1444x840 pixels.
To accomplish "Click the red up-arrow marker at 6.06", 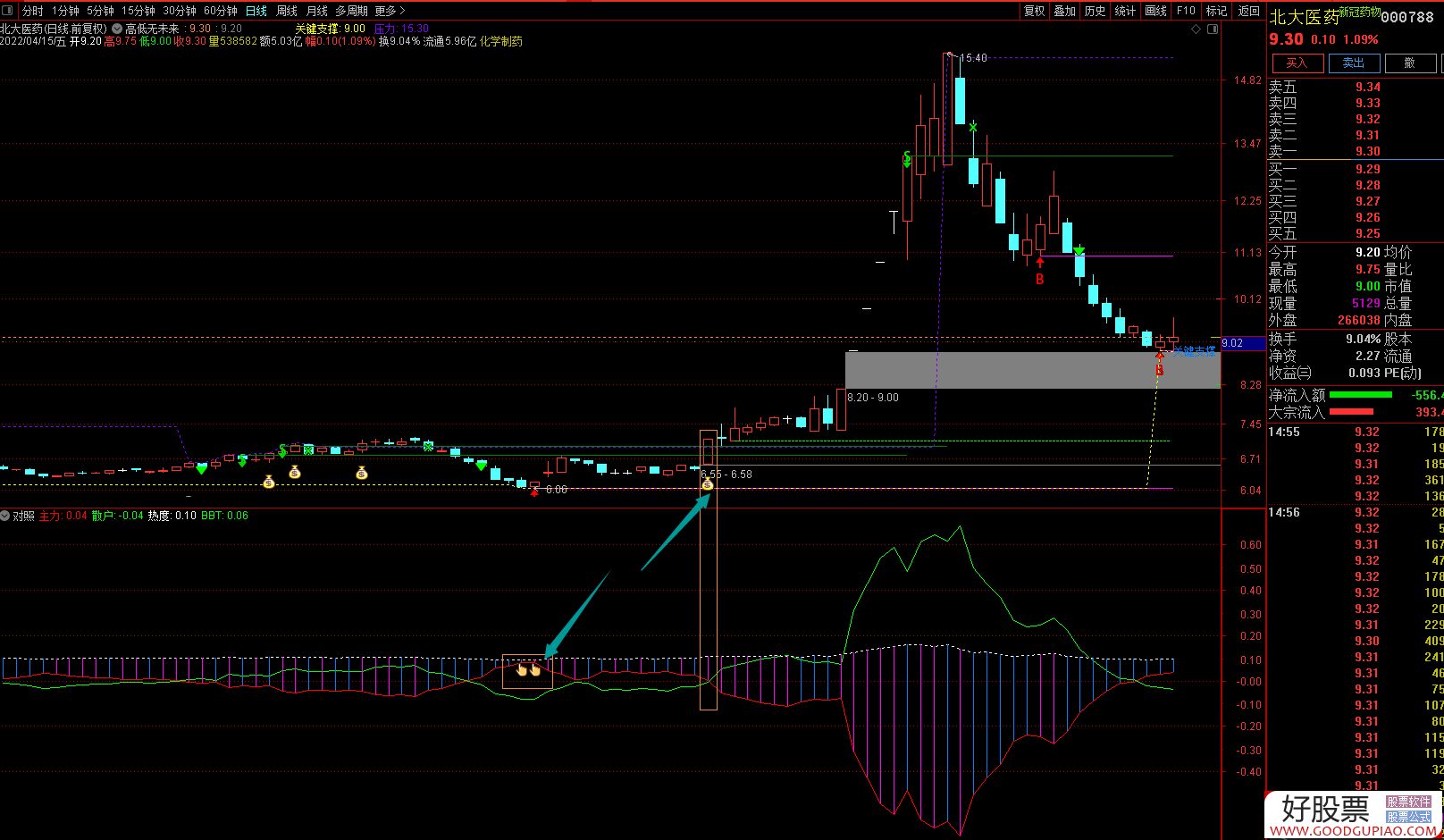I will [x=534, y=491].
